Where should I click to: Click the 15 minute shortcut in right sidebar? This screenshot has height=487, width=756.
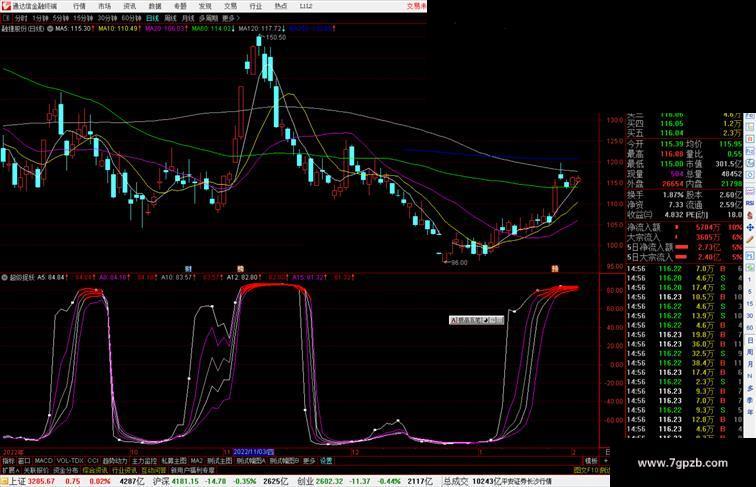[x=750, y=304]
